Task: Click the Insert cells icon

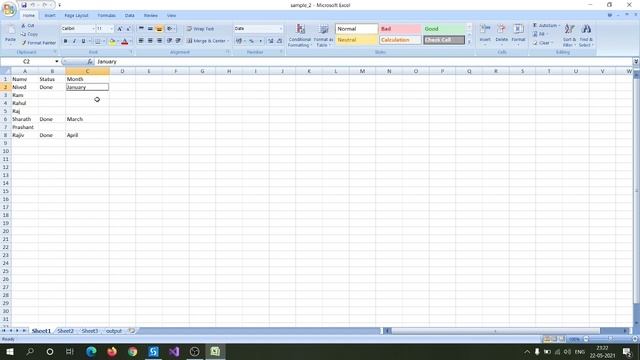Action: coord(485,29)
